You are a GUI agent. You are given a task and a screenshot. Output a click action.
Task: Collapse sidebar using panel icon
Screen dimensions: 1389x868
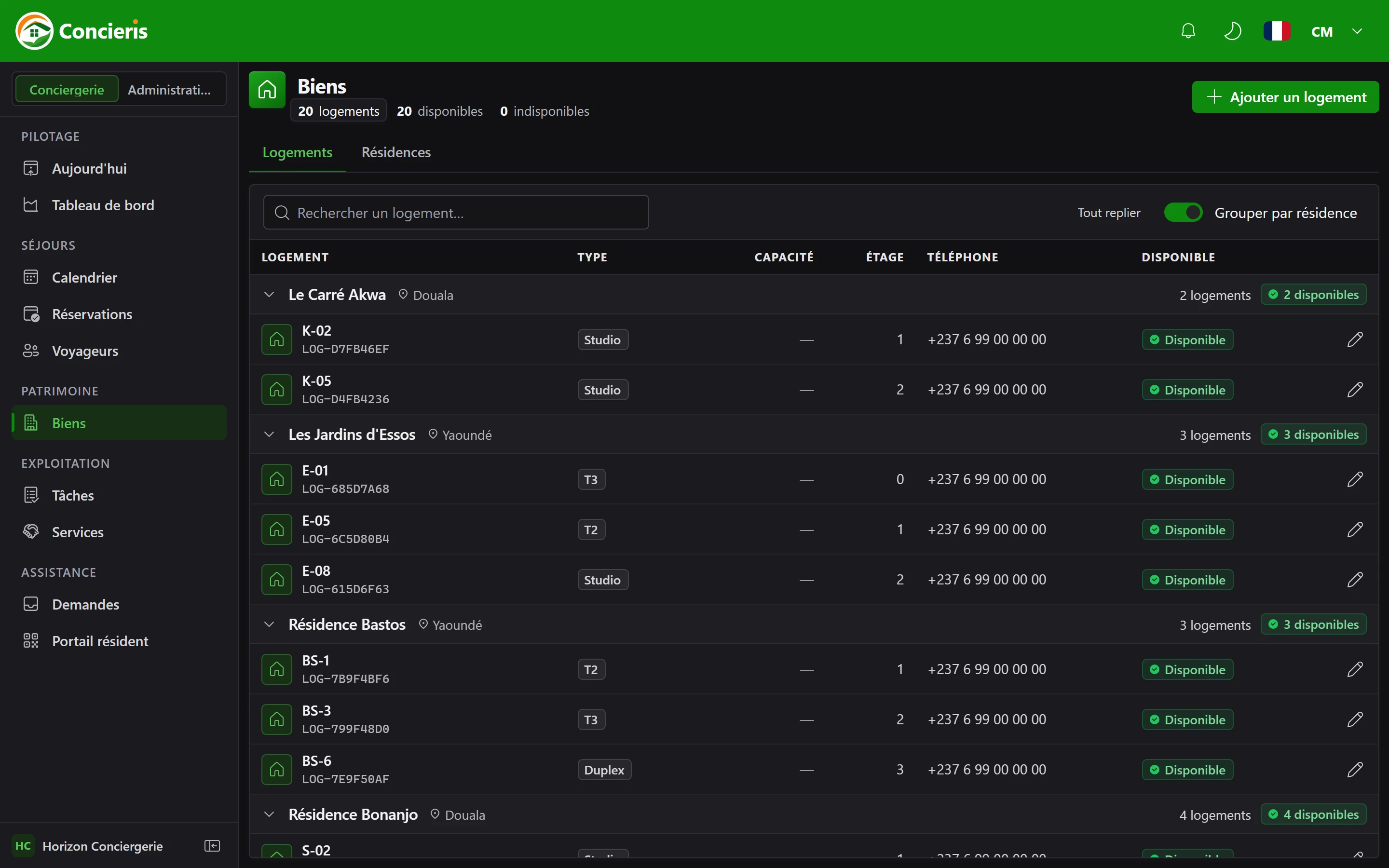click(x=212, y=846)
